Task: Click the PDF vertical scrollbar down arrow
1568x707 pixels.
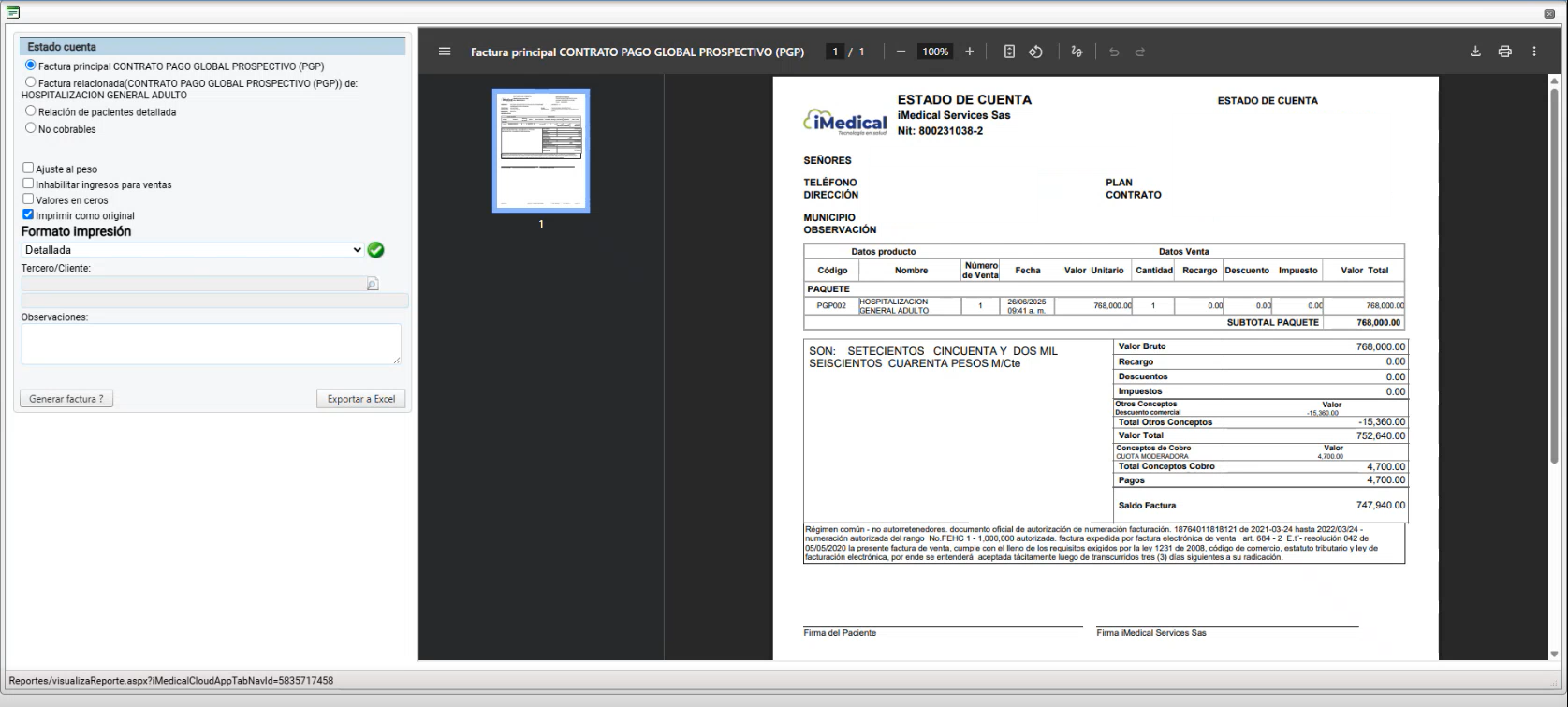Action: (1555, 654)
